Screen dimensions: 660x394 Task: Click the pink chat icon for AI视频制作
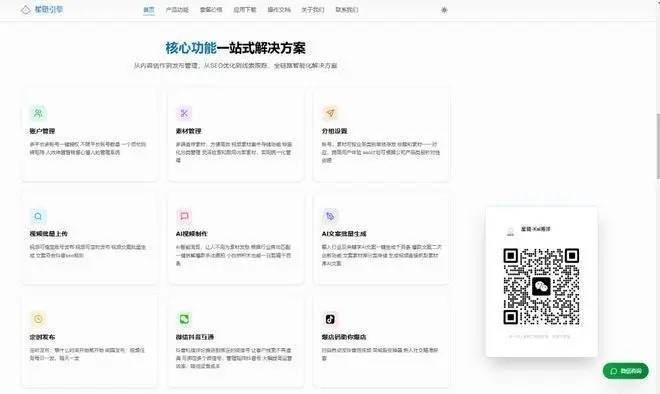[x=184, y=216]
